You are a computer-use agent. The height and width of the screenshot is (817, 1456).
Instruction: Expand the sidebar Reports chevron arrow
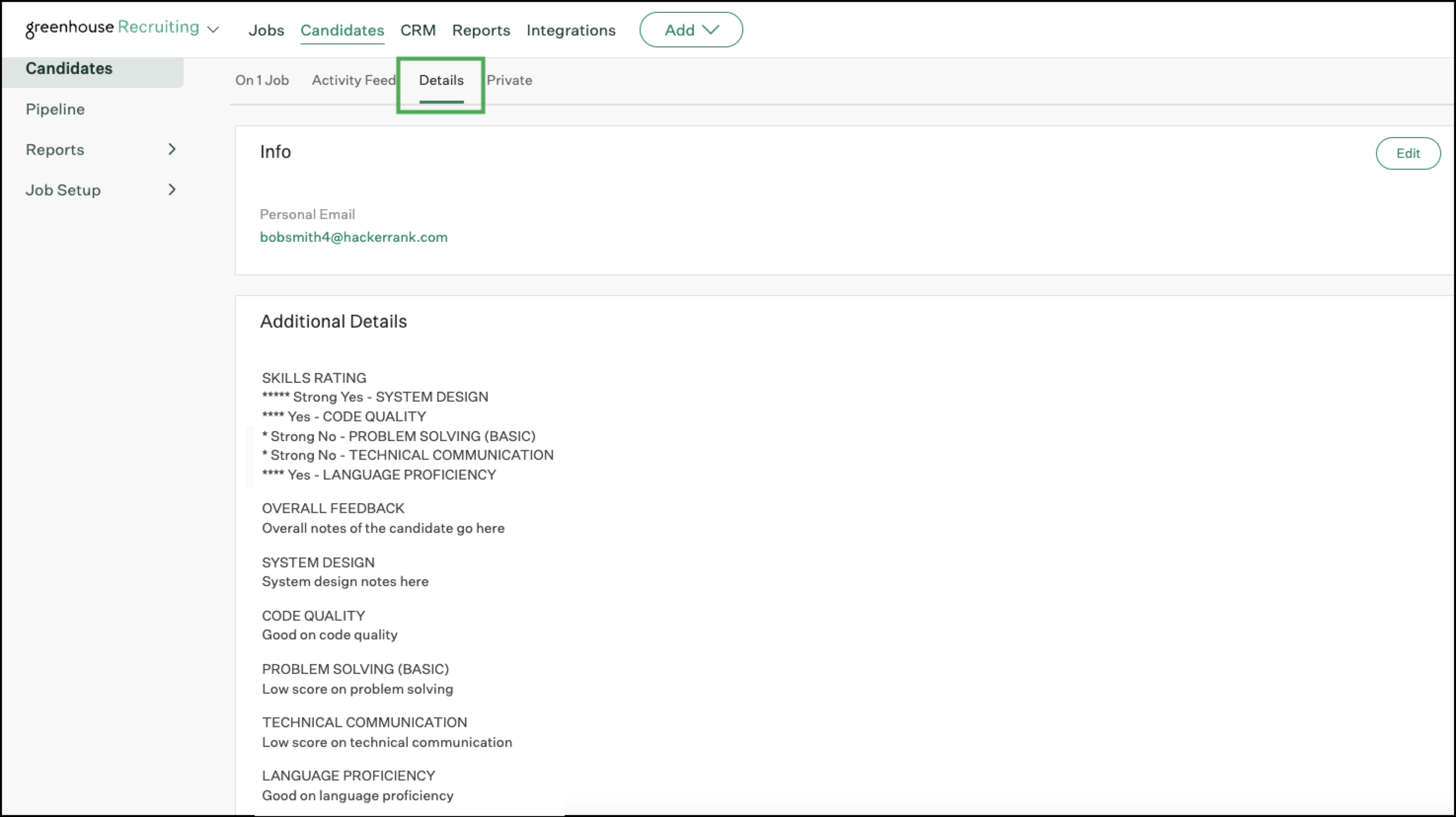172,149
